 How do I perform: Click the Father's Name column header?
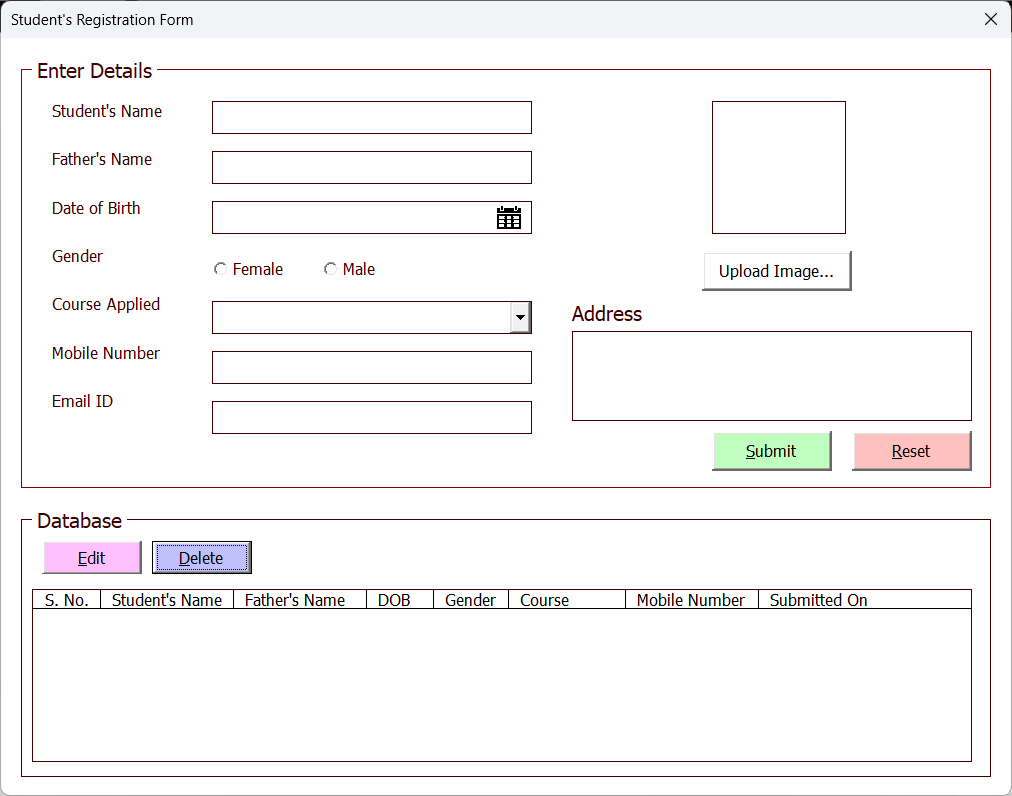tap(300, 600)
